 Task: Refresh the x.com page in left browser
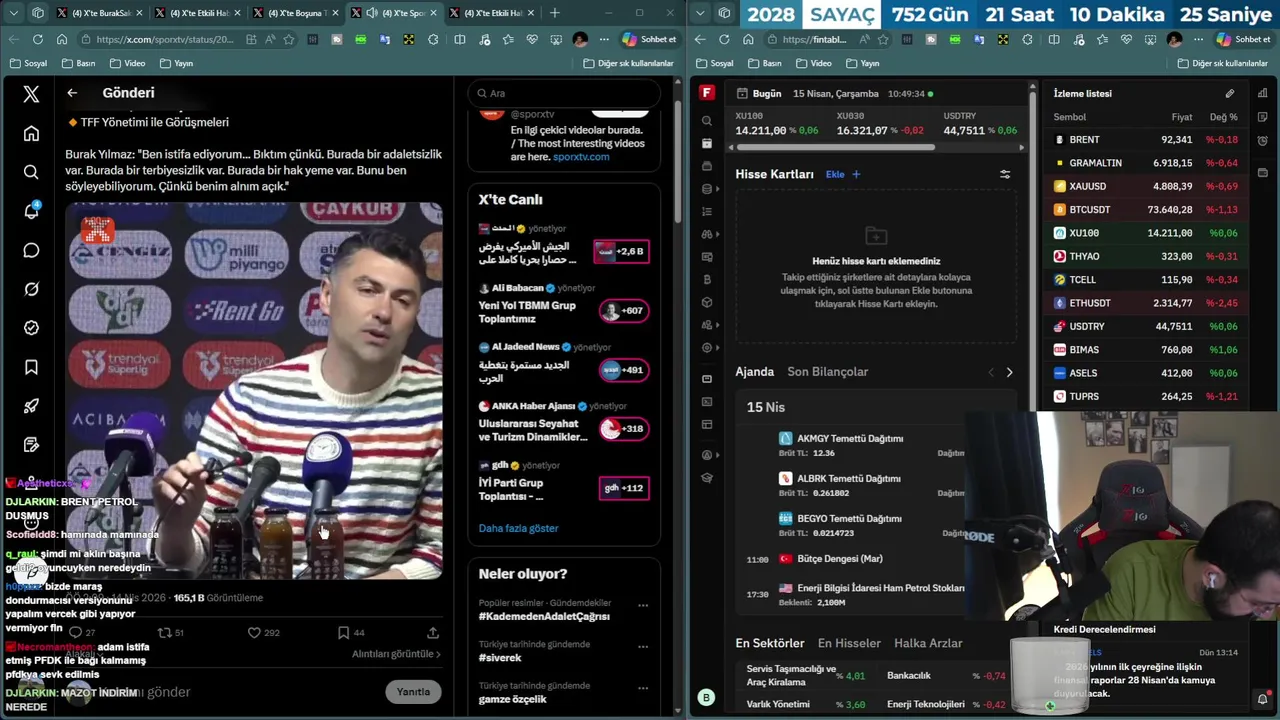point(37,39)
